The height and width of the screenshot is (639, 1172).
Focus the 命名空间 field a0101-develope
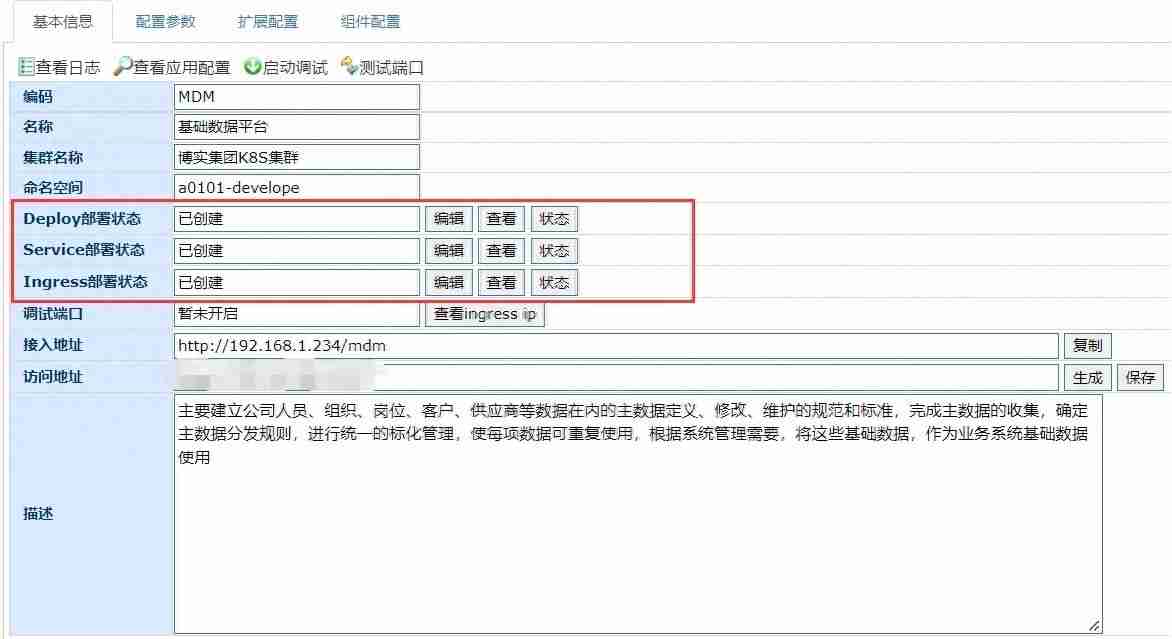coord(296,187)
